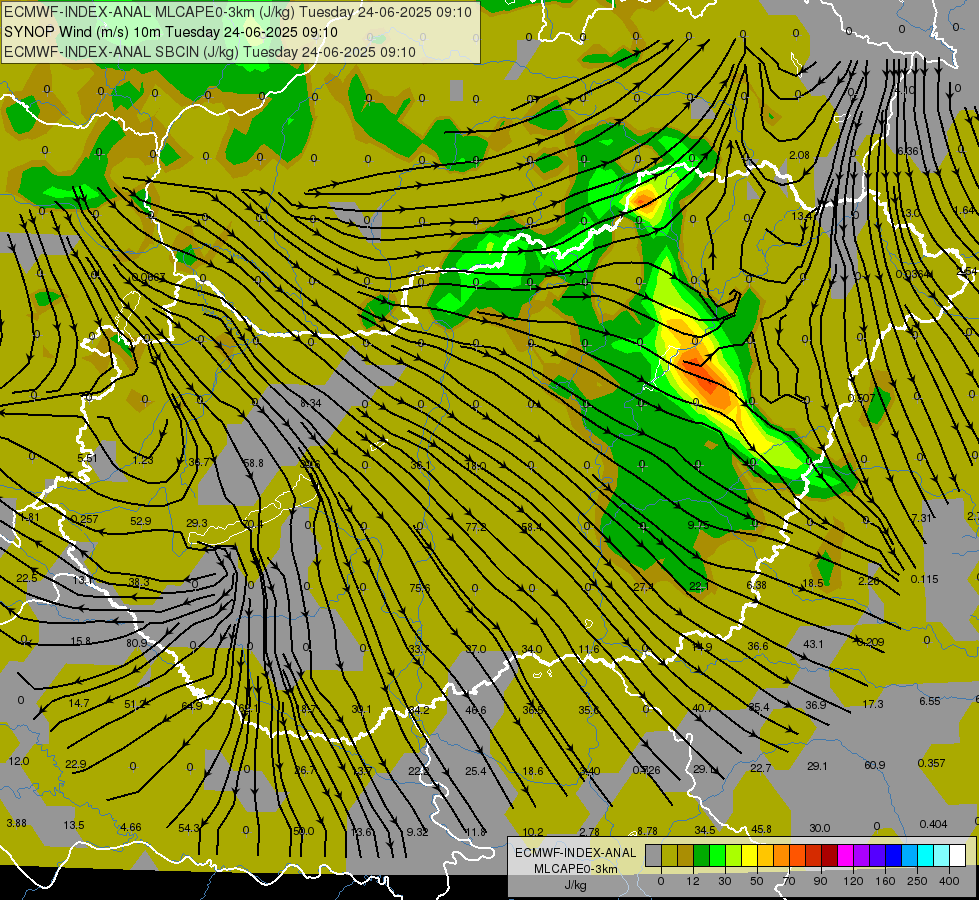Click the map value 6.55
The width and height of the screenshot is (979, 900).
tap(930, 701)
